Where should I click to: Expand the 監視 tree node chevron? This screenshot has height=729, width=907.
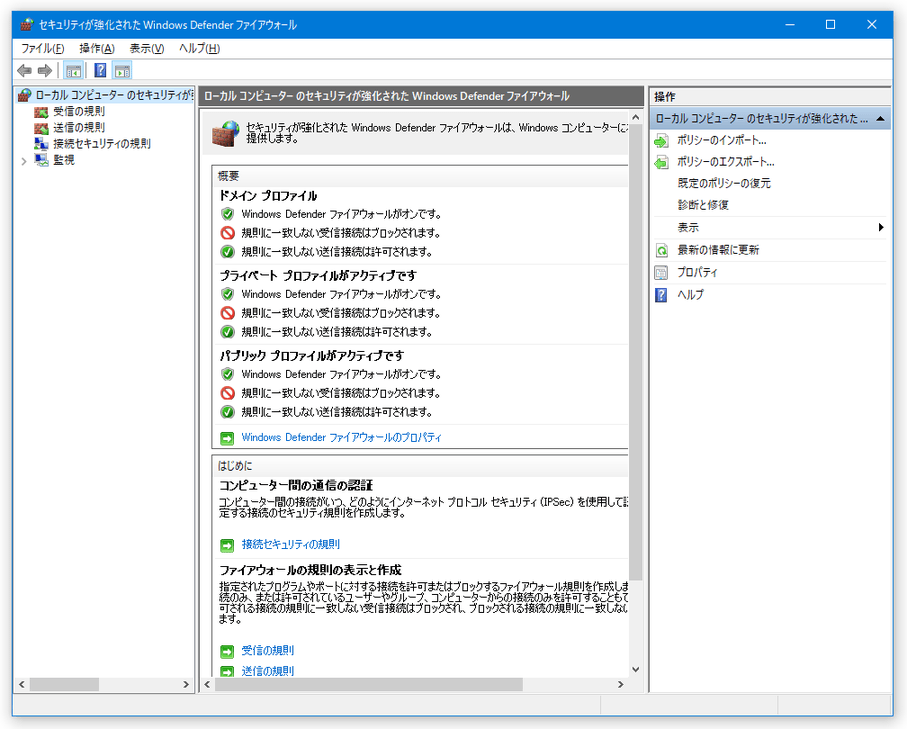24,161
